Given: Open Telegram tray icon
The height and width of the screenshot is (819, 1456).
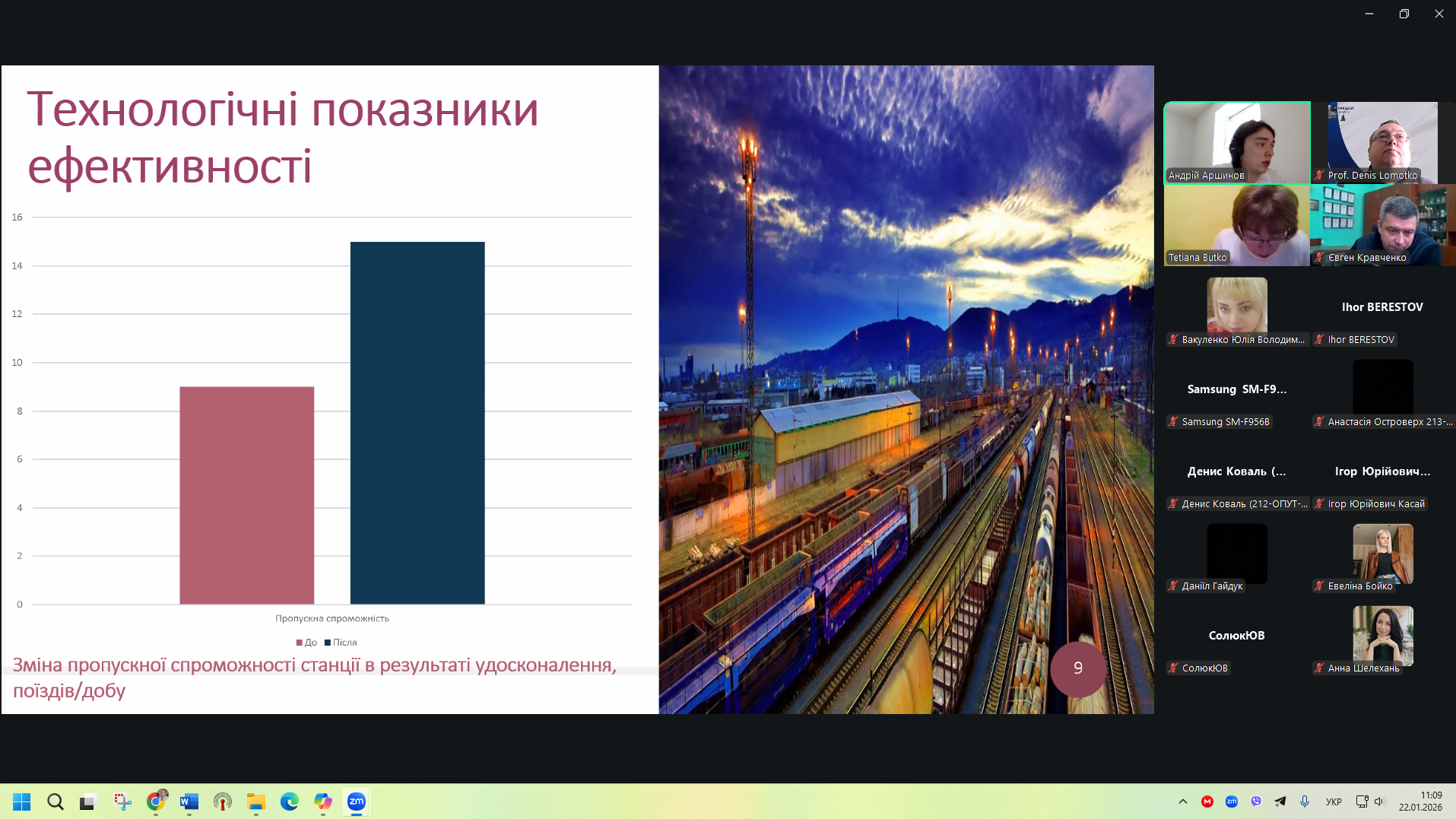Looking at the screenshot, I should click(x=1280, y=802).
